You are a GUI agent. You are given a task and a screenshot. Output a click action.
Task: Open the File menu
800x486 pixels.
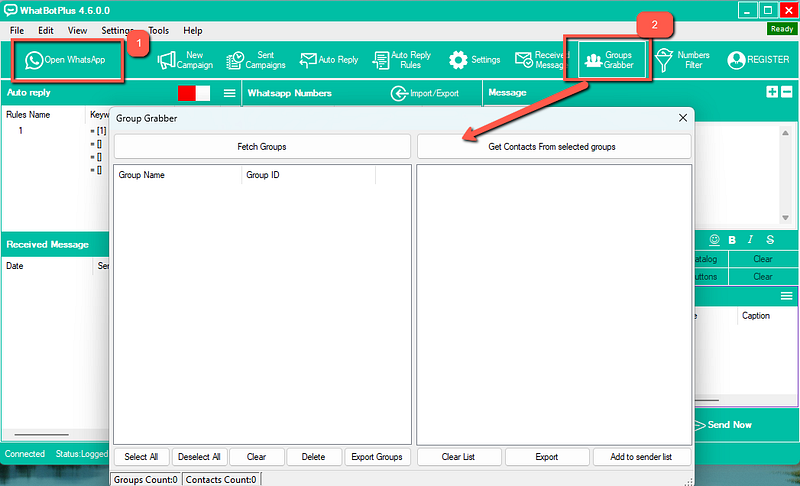(17, 31)
